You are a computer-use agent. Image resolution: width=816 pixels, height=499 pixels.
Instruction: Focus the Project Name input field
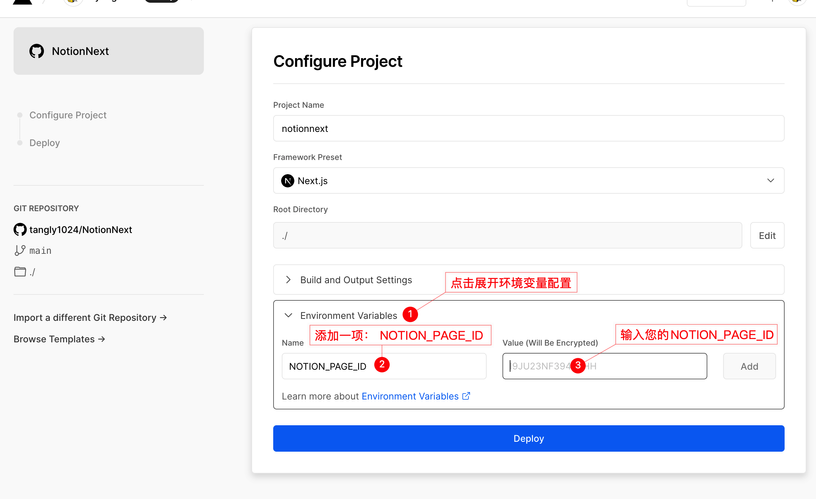528,129
